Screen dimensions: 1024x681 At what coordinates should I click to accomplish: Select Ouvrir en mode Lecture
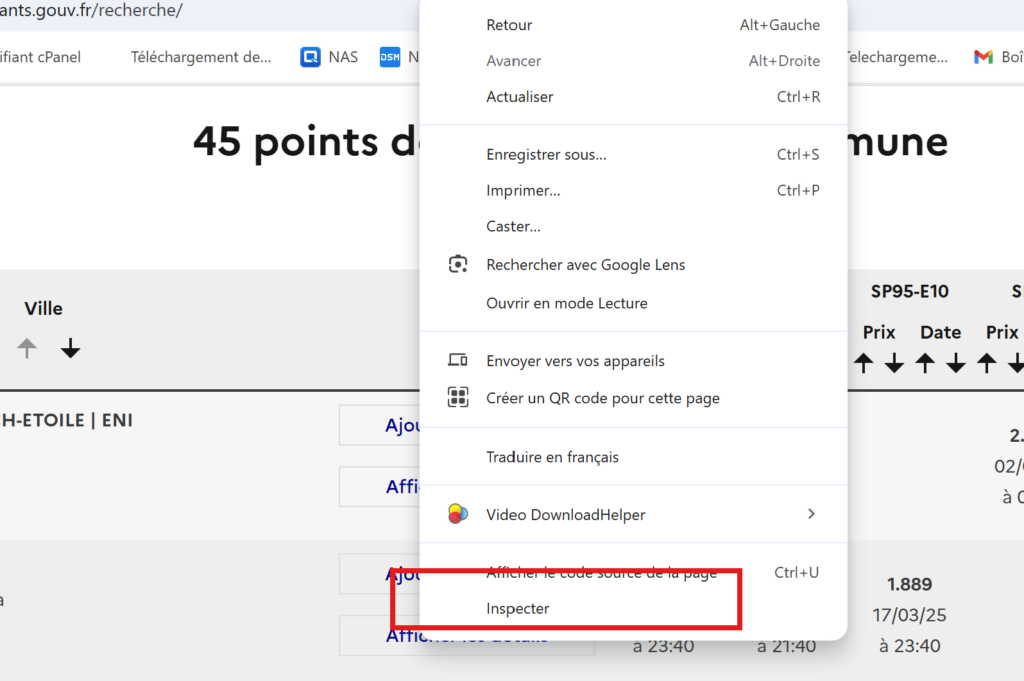pos(566,303)
